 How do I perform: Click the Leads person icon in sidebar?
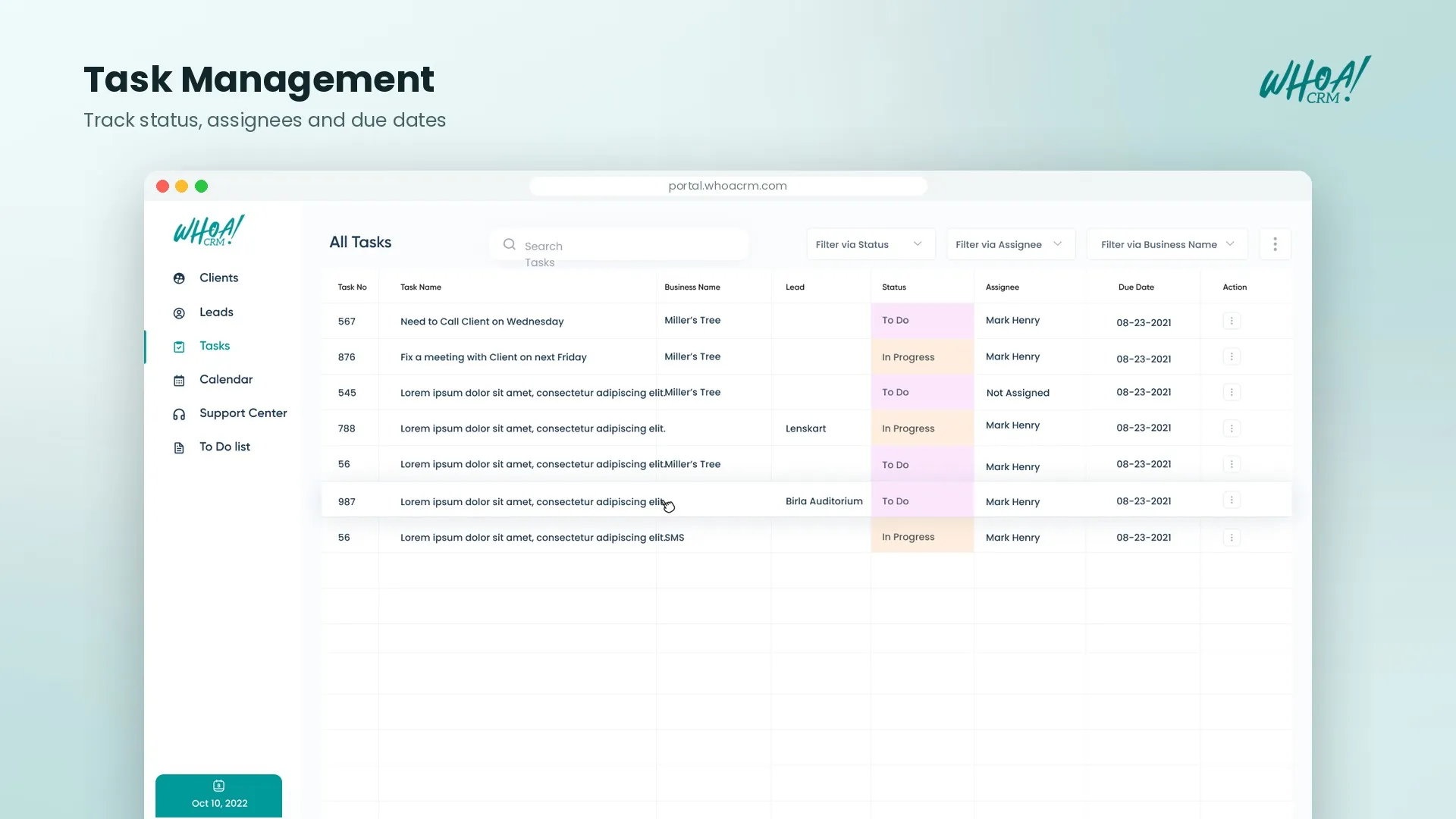(179, 313)
